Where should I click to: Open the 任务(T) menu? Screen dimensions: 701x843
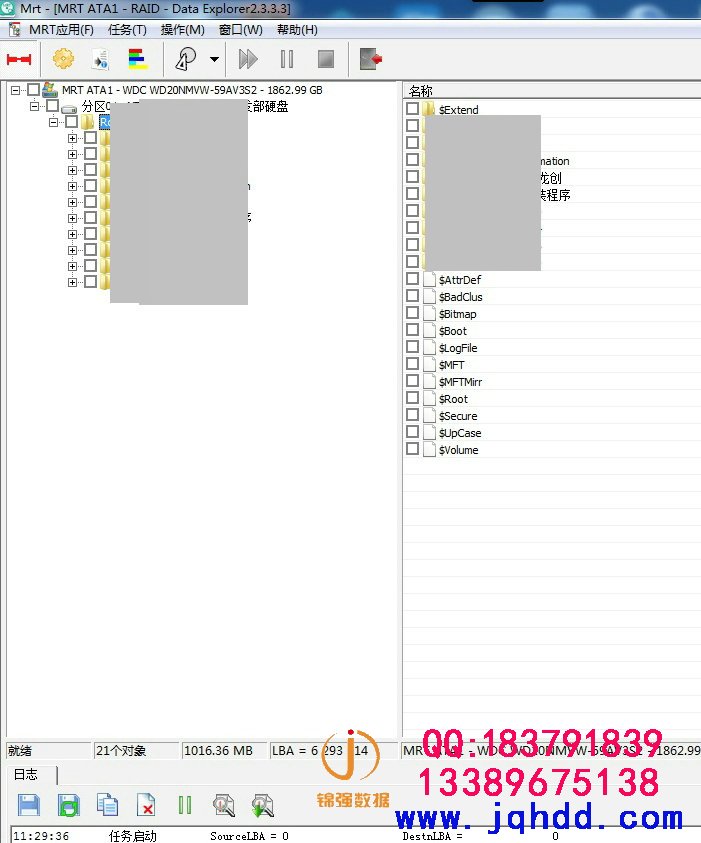click(127, 30)
